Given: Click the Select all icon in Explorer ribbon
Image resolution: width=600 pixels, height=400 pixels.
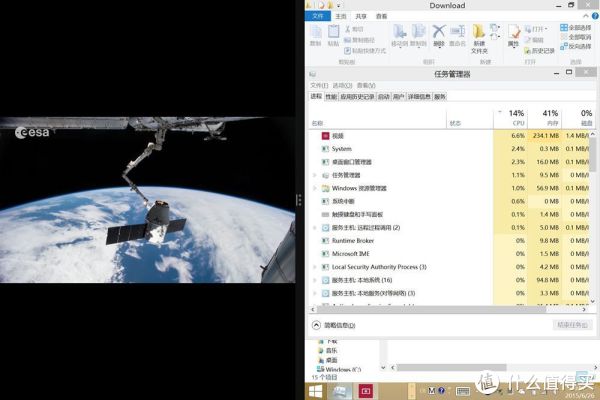Looking at the screenshot, I should tap(564, 28).
